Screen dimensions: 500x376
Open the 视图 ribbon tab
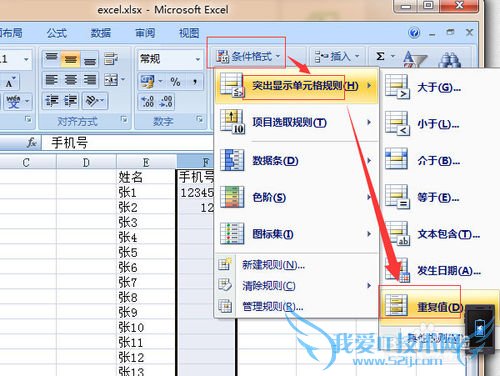[189, 33]
